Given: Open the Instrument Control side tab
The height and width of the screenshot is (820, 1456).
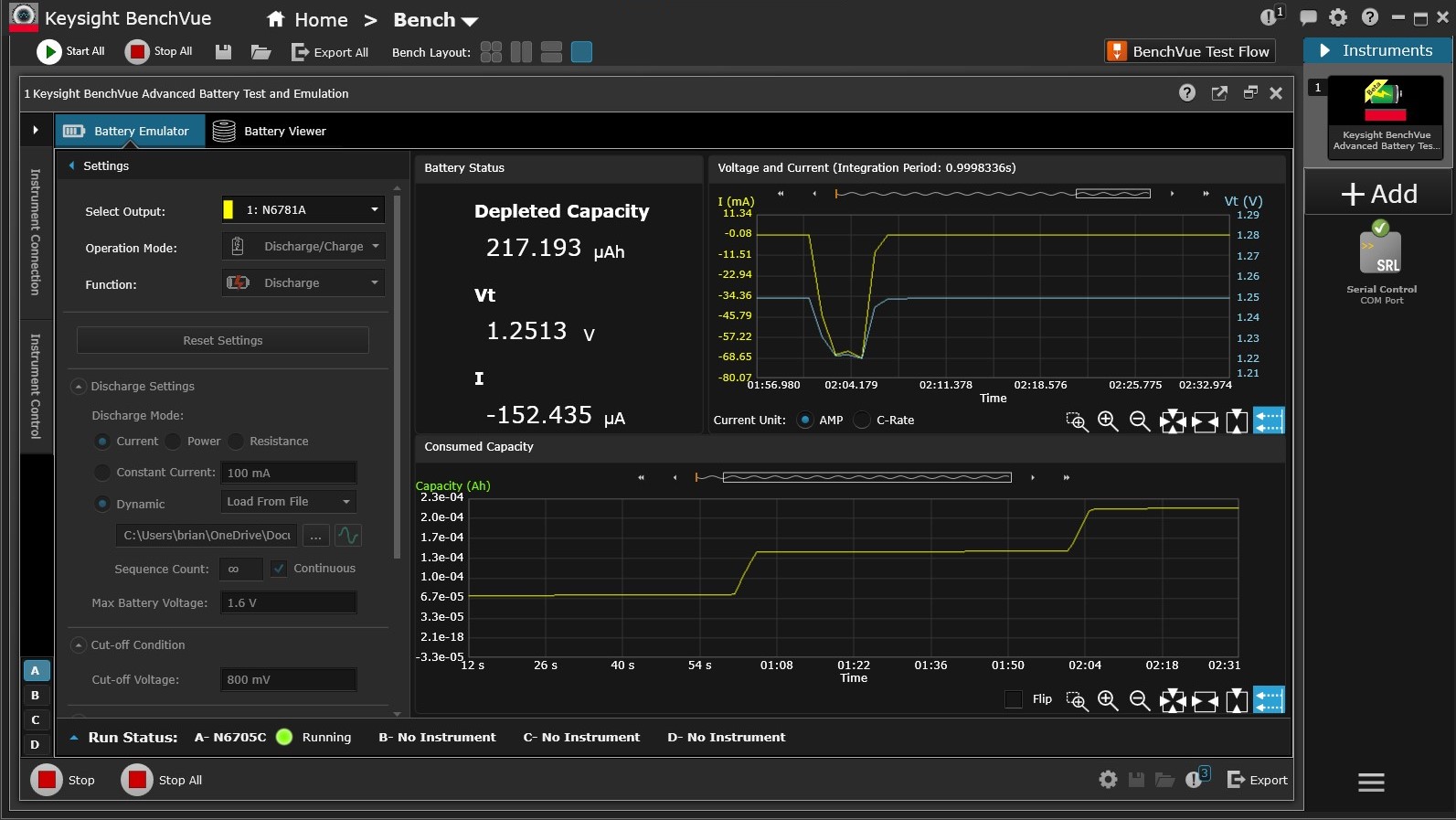Looking at the screenshot, I should [36, 386].
